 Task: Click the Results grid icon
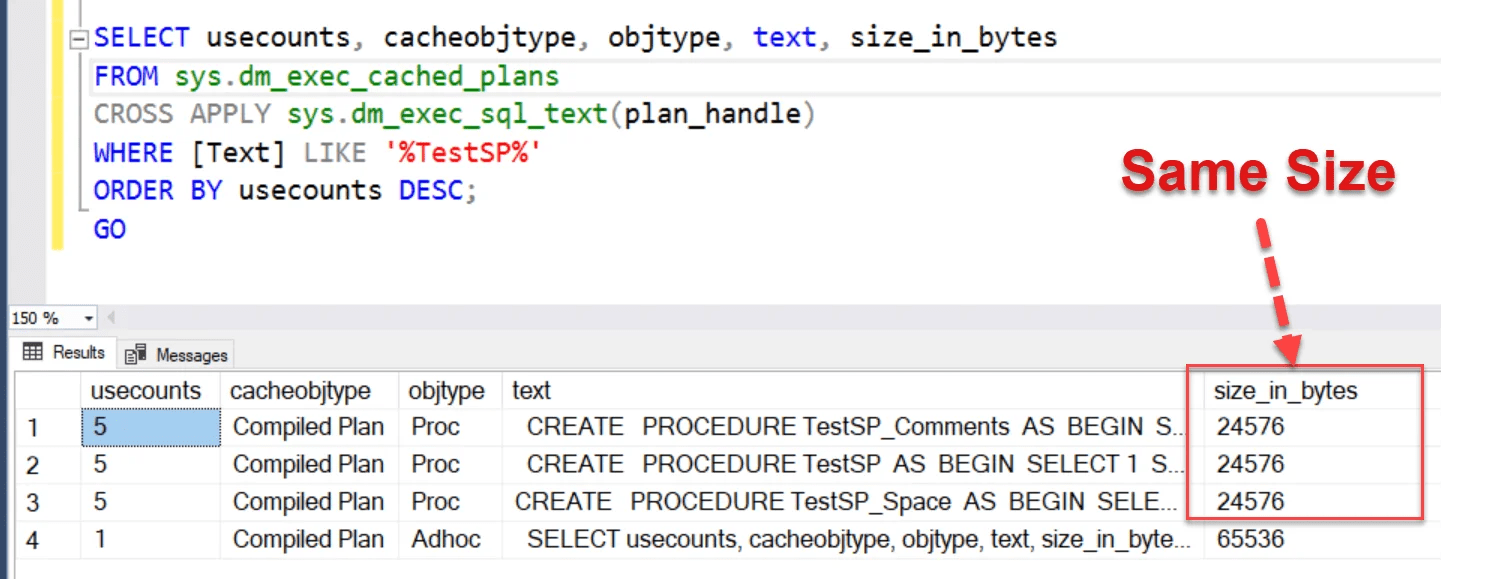tap(31, 352)
